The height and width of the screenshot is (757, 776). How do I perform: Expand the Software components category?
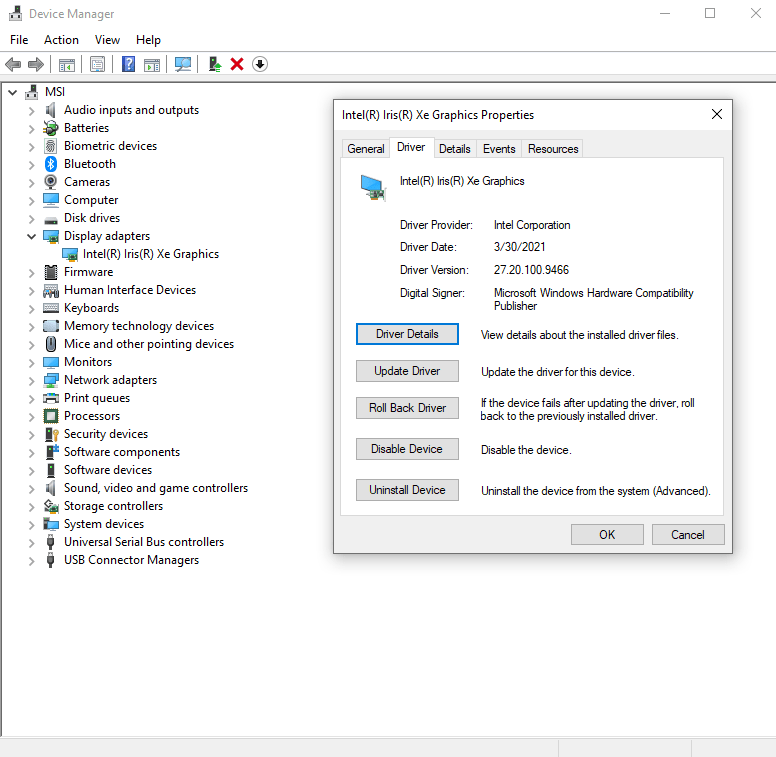click(x=32, y=452)
